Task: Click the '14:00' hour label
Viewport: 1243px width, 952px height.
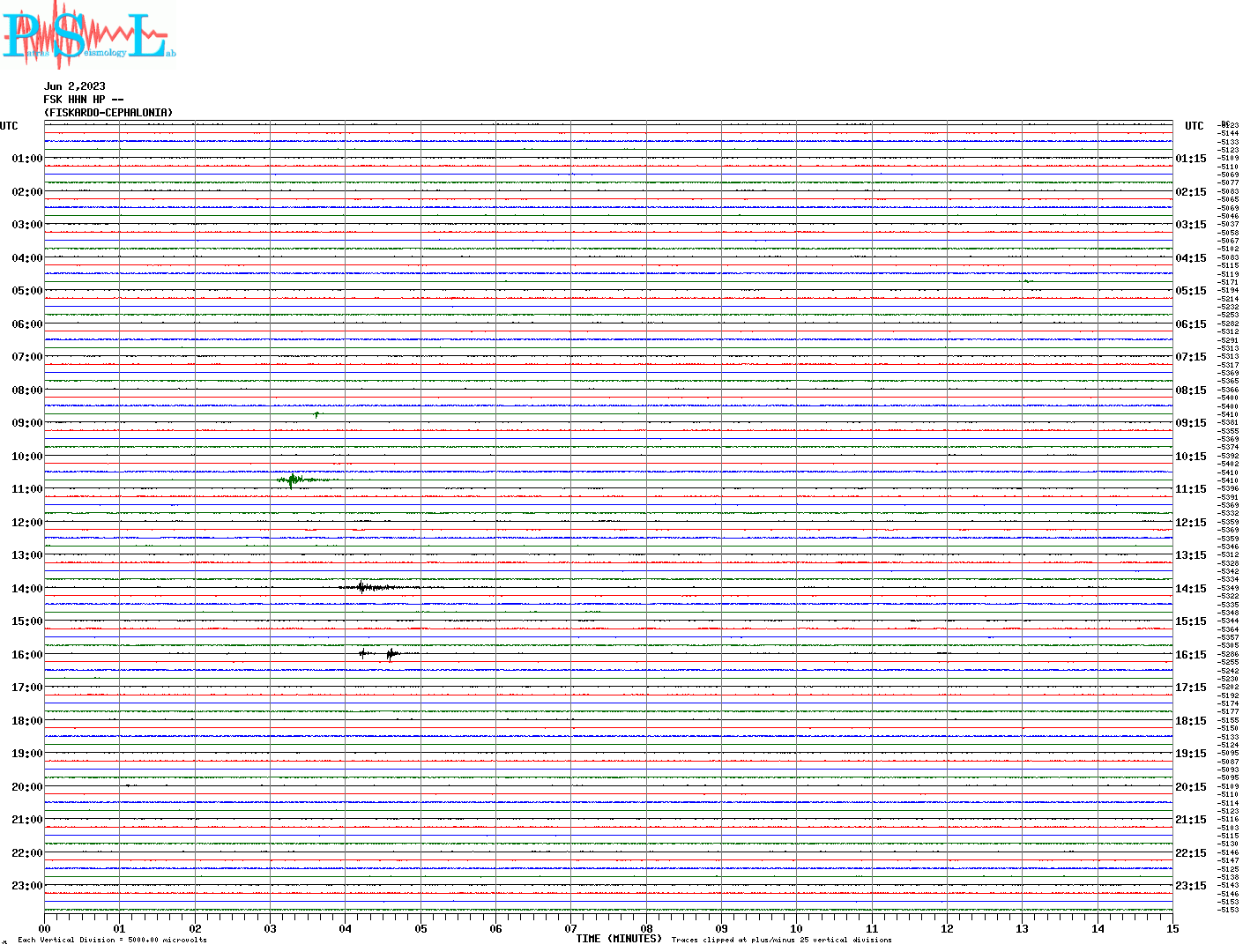Action: [x=27, y=589]
